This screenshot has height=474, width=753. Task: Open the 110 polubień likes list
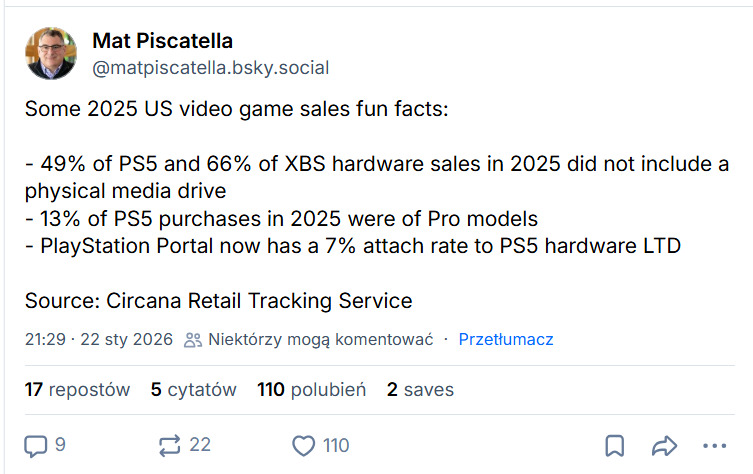311,390
